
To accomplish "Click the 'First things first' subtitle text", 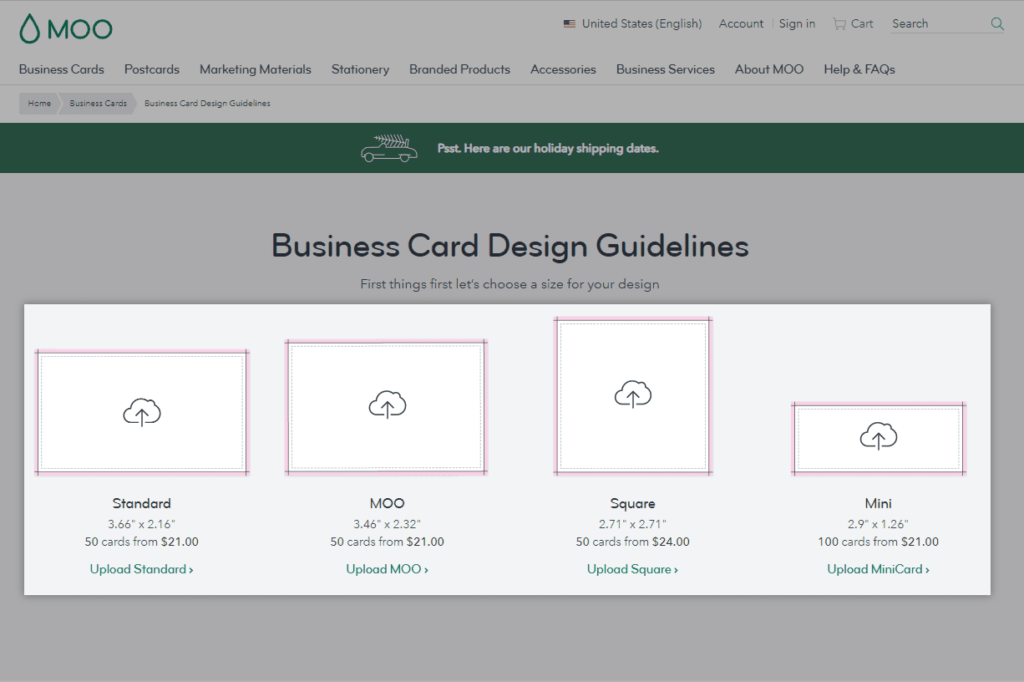I will (x=510, y=284).
